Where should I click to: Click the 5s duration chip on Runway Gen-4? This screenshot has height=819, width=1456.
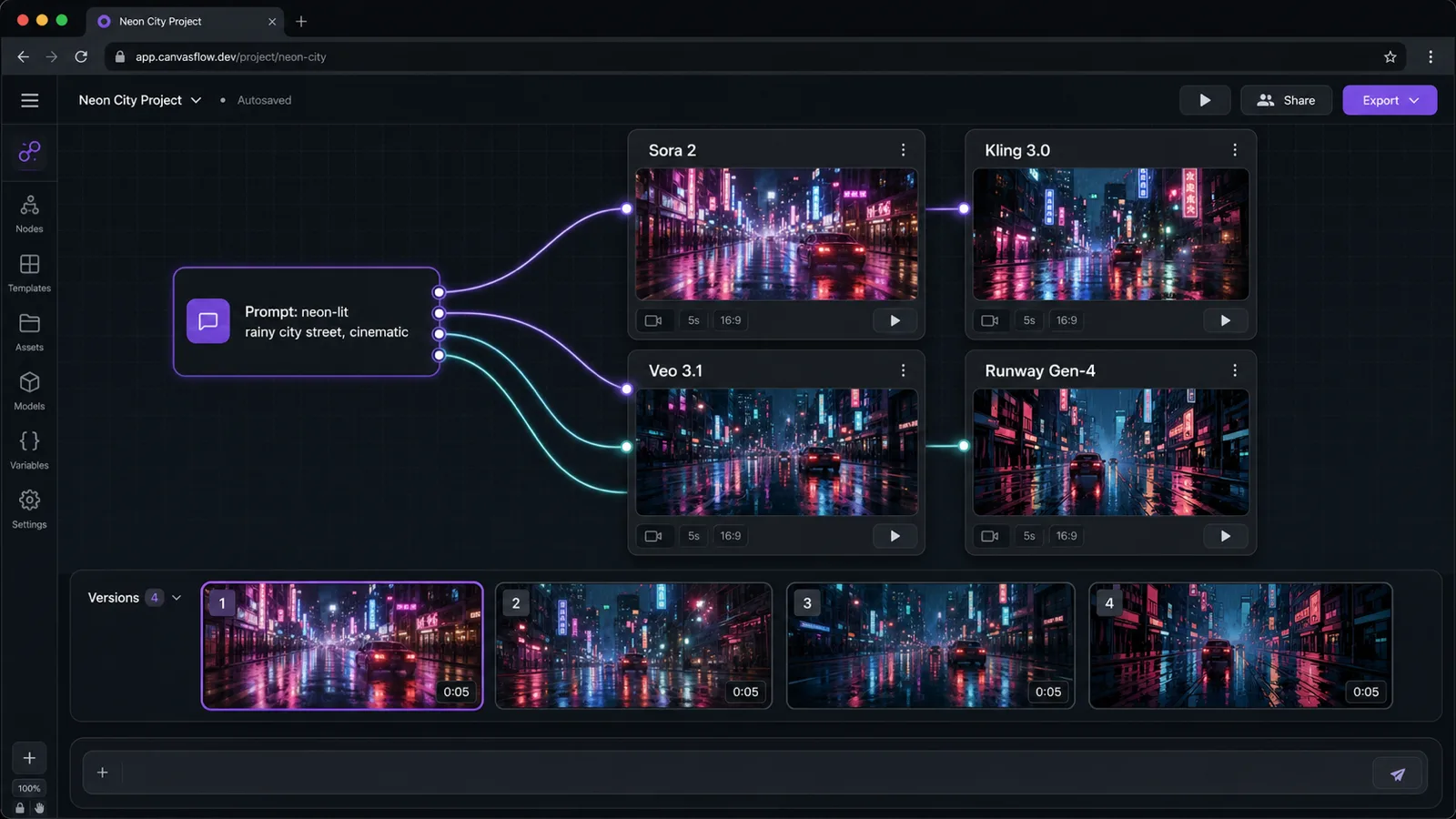[1029, 536]
